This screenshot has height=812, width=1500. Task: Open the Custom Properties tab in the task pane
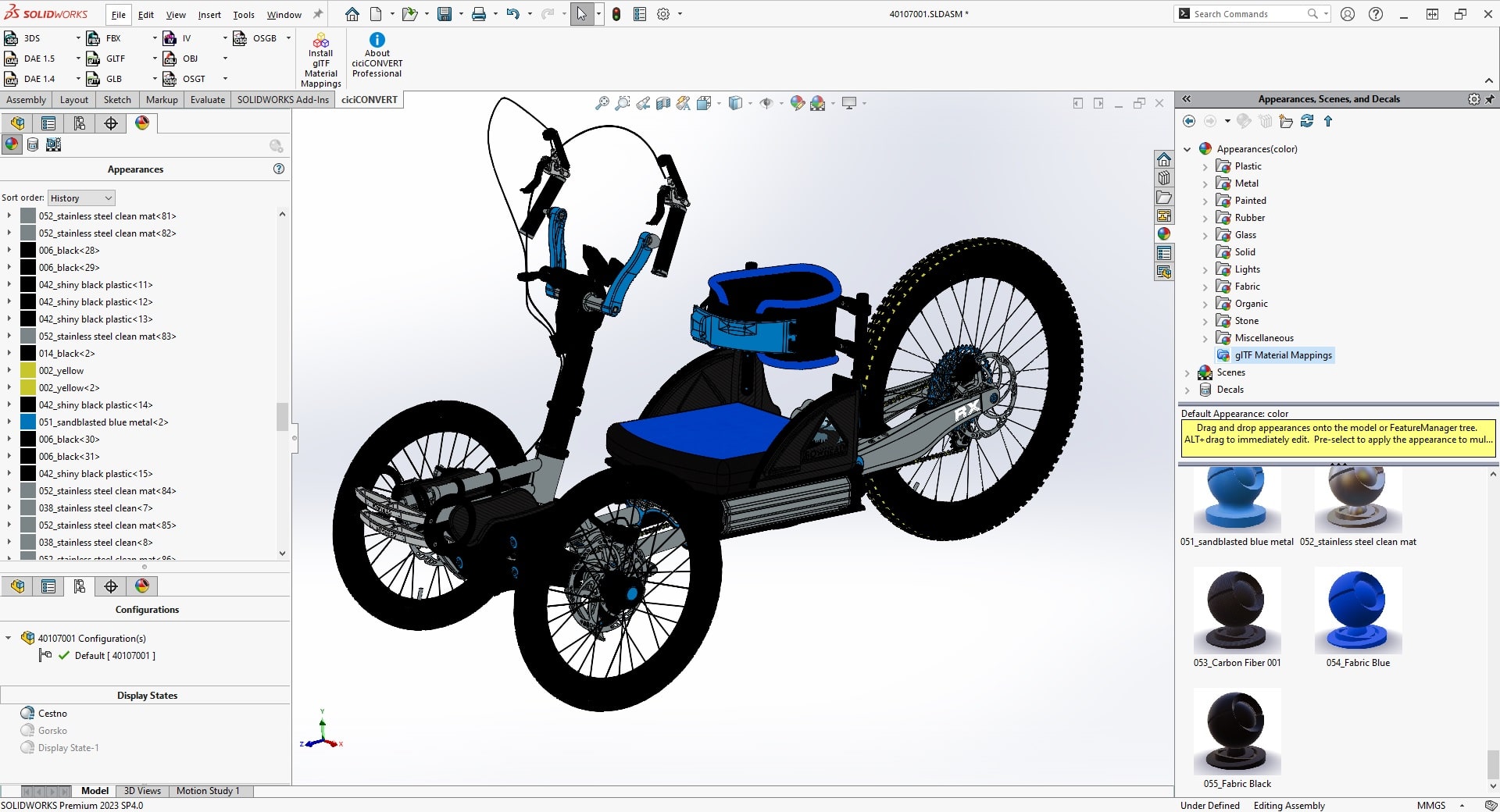click(1164, 253)
